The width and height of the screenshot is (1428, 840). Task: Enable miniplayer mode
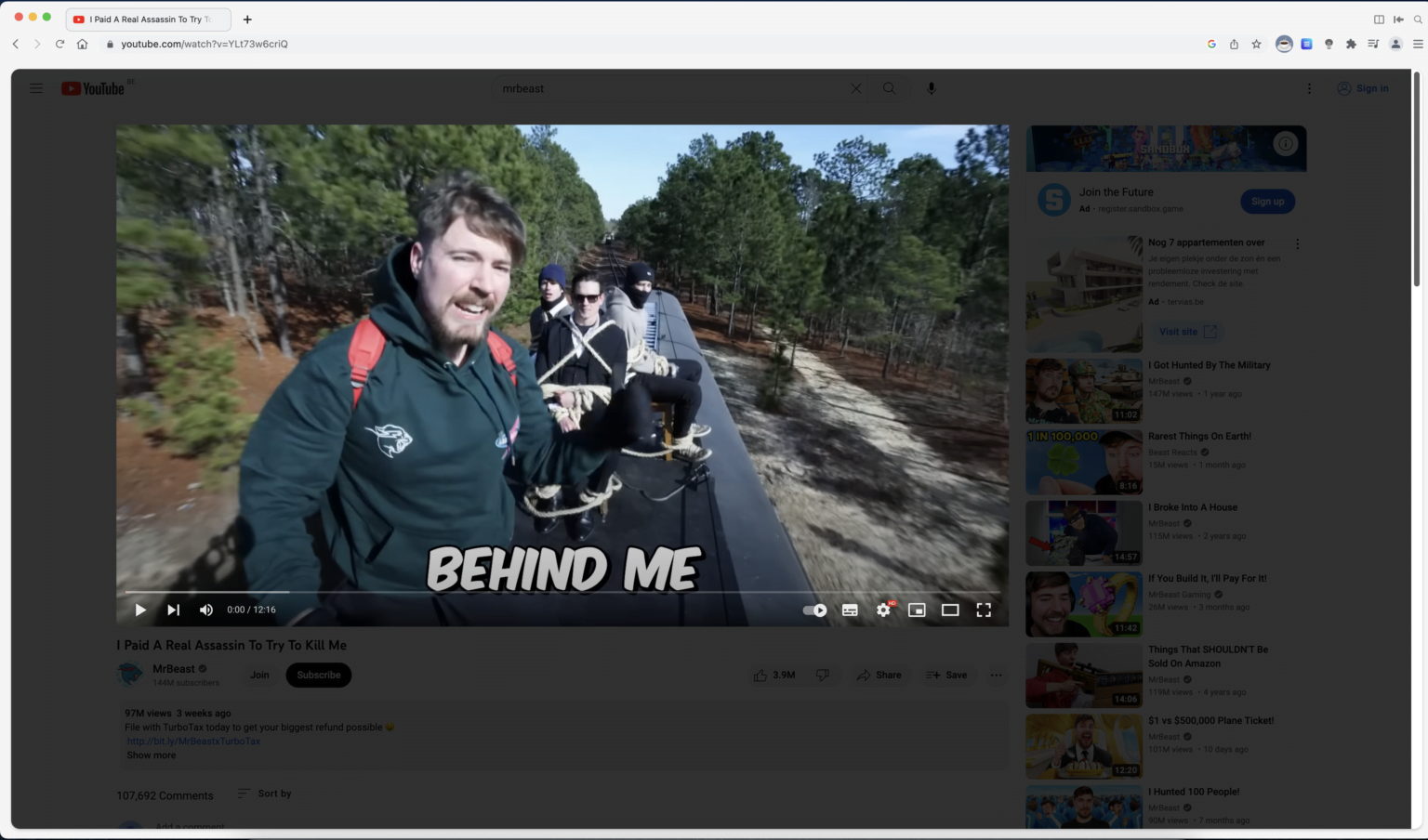917,610
